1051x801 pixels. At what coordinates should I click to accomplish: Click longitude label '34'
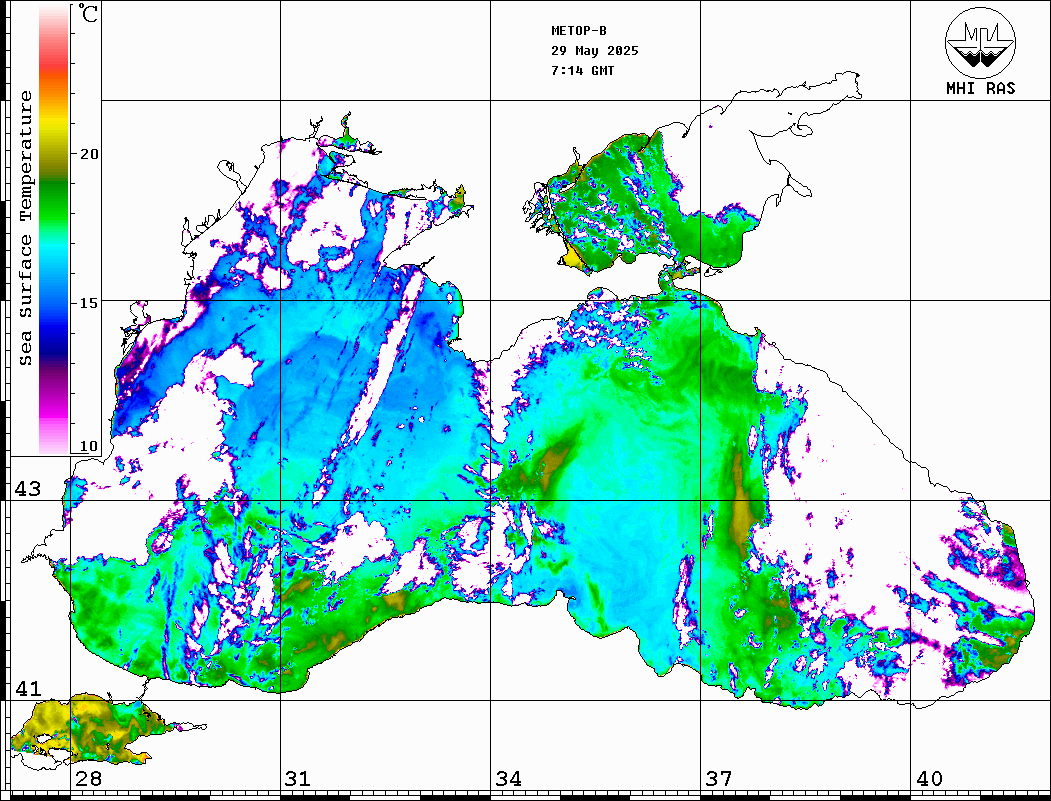[x=508, y=779]
